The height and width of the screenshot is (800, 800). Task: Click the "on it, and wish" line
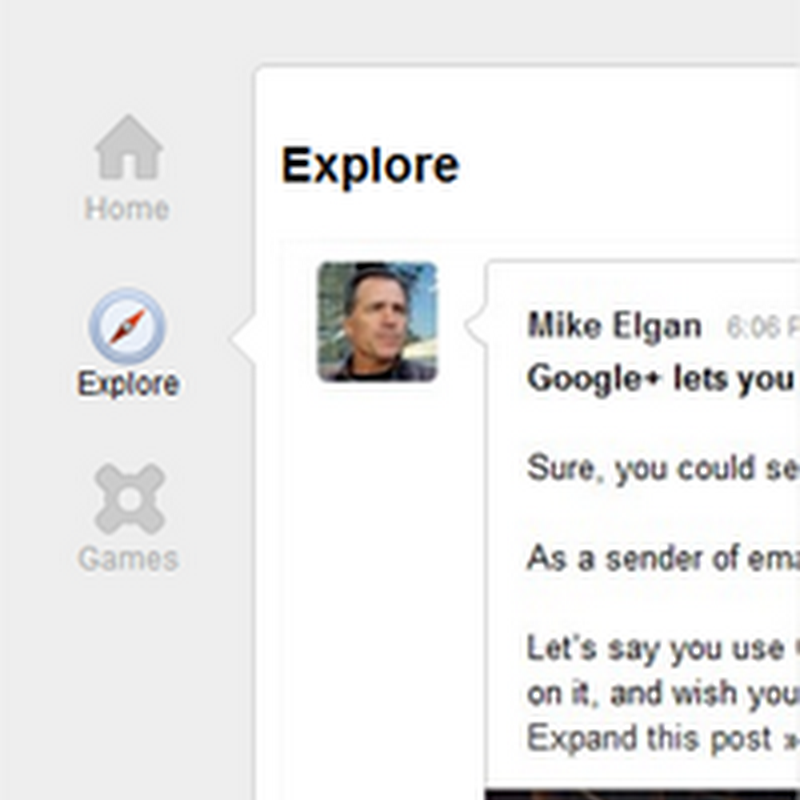click(661, 693)
